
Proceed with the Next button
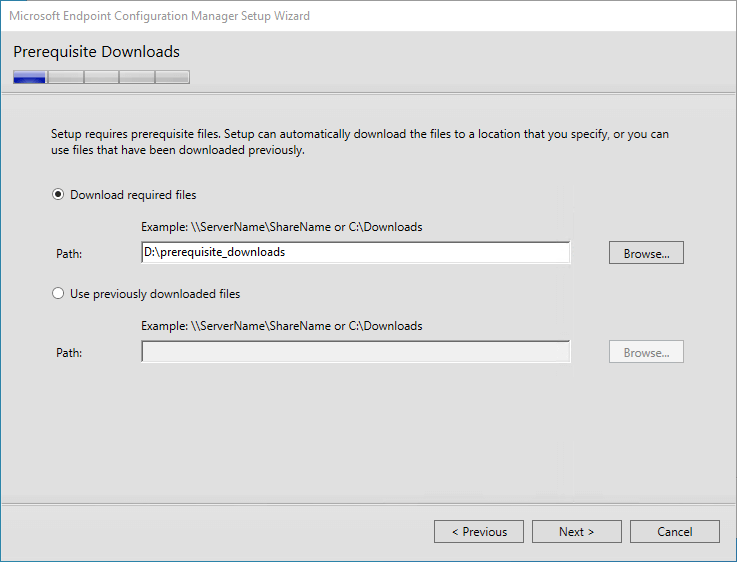click(577, 531)
